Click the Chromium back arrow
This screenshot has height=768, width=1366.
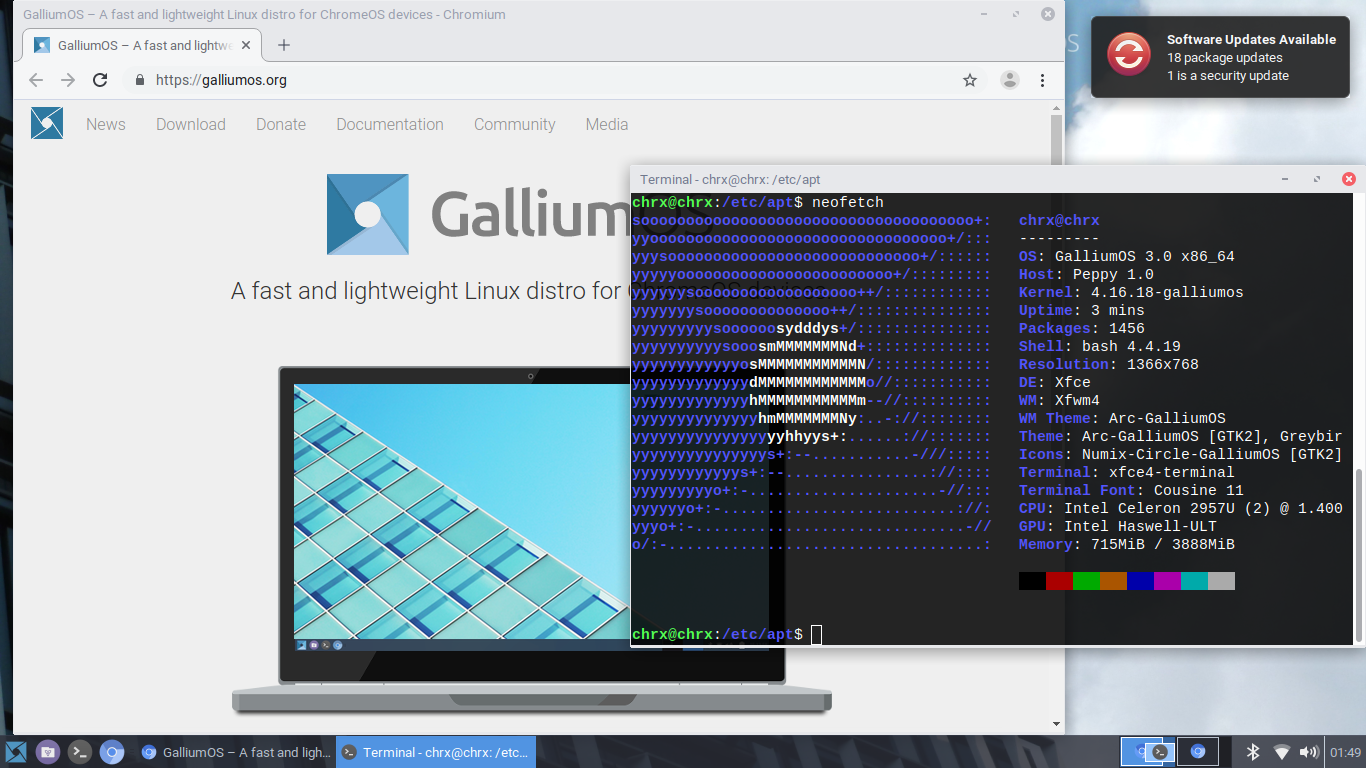(36, 80)
